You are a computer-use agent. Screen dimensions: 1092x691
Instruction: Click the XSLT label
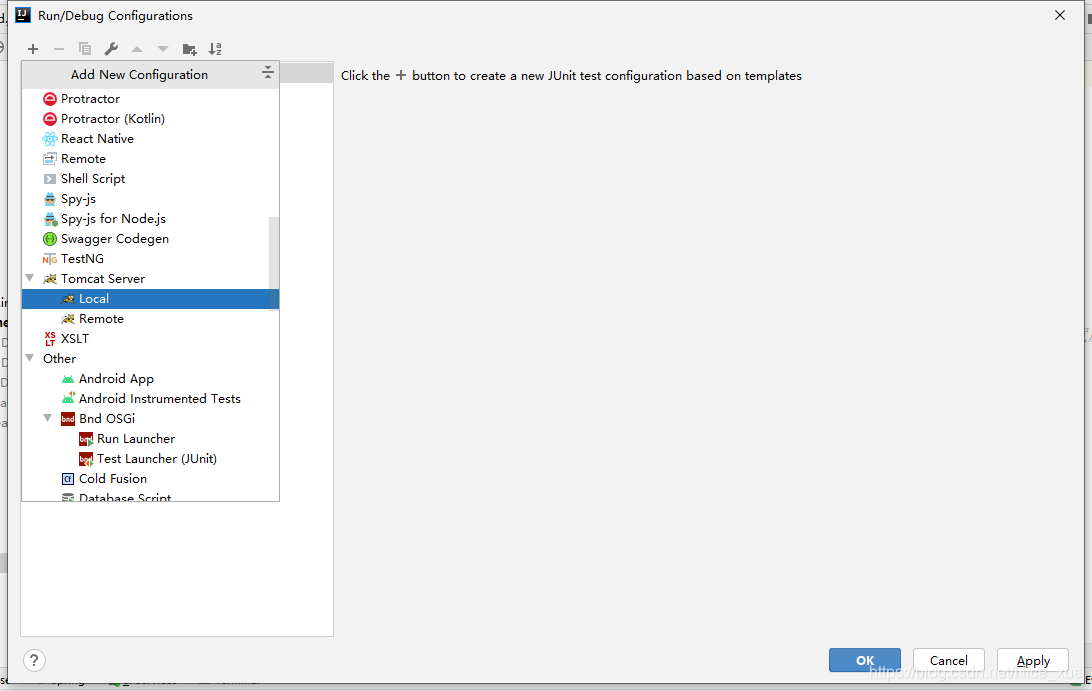tap(75, 339)
